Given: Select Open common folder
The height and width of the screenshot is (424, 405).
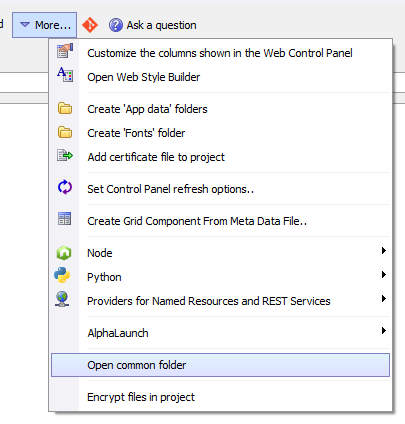Looking at the screenshot, I should (x=220, y=365).
